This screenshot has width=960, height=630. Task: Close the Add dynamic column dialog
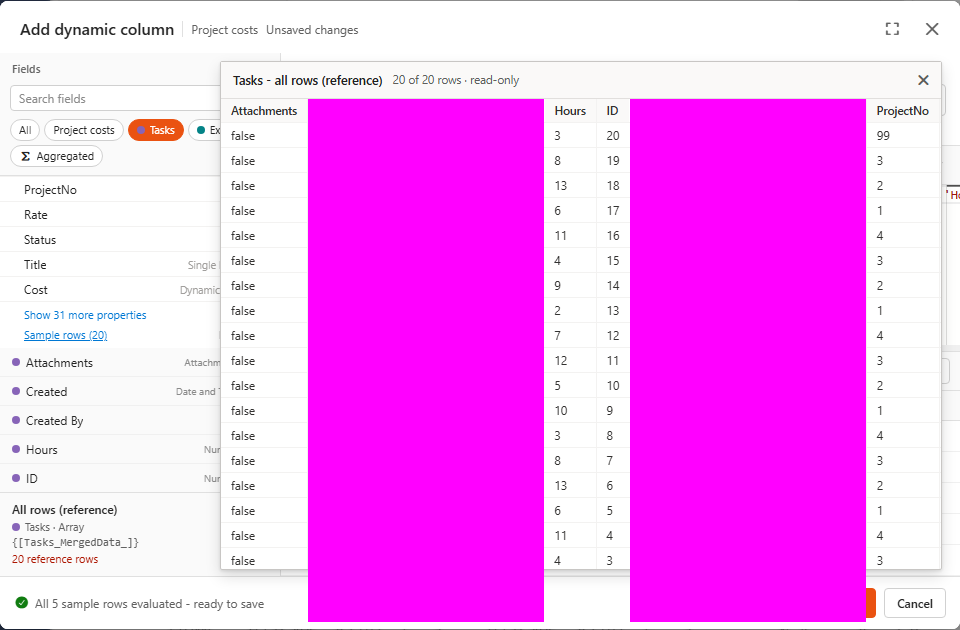(932, 29)
